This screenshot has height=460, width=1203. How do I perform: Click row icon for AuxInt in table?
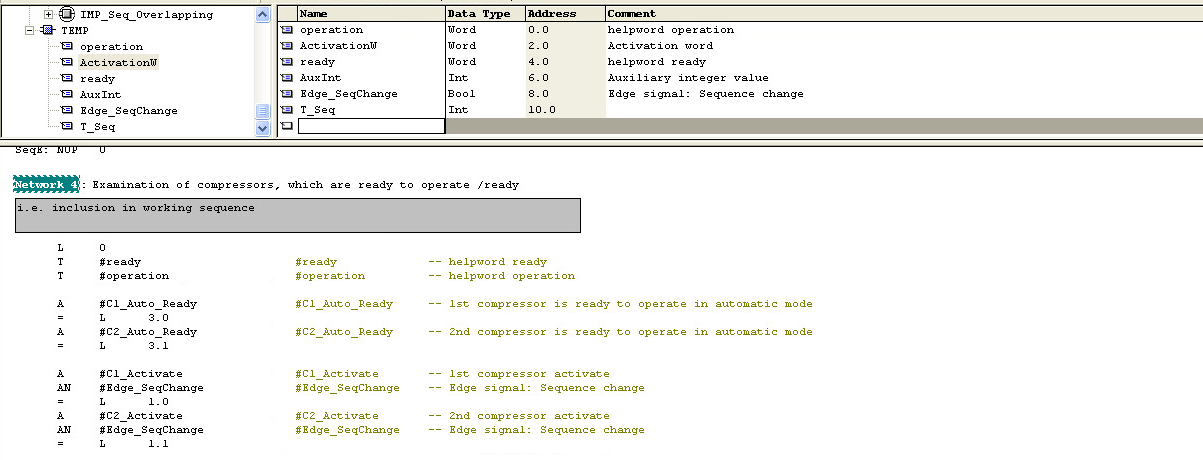tap(286, 78)
